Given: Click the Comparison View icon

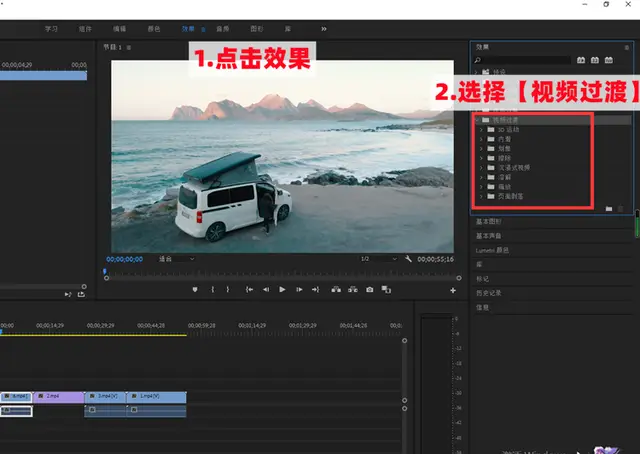Looking at the screenshot, I should point(386,289).
